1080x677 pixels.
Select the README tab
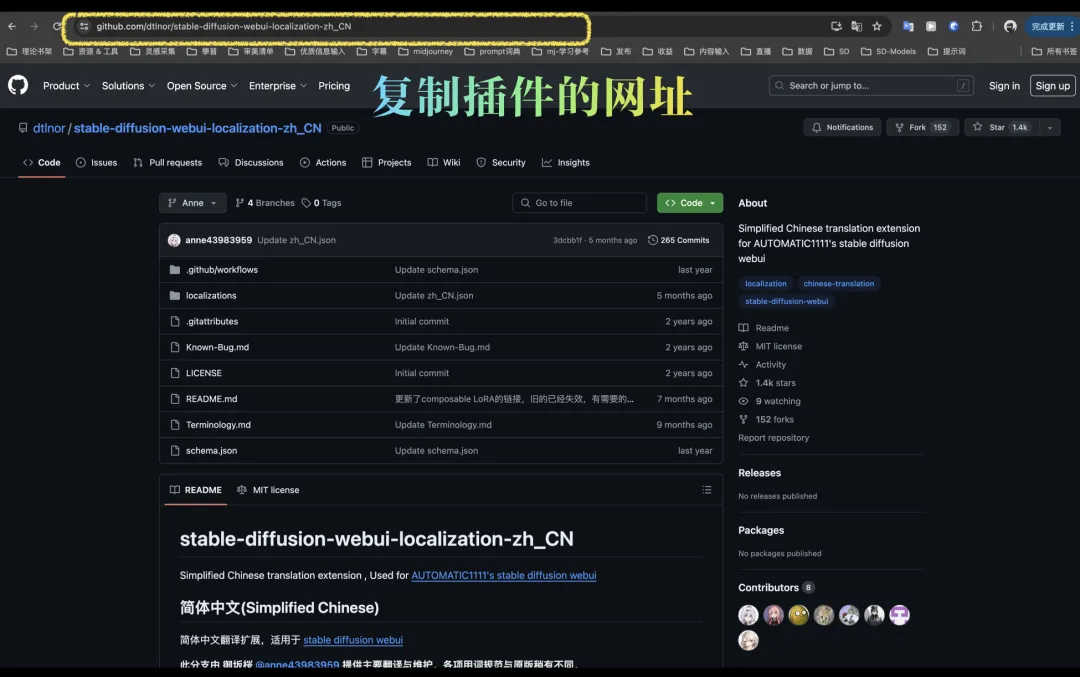pyautogui.click(x=196, y=490)
